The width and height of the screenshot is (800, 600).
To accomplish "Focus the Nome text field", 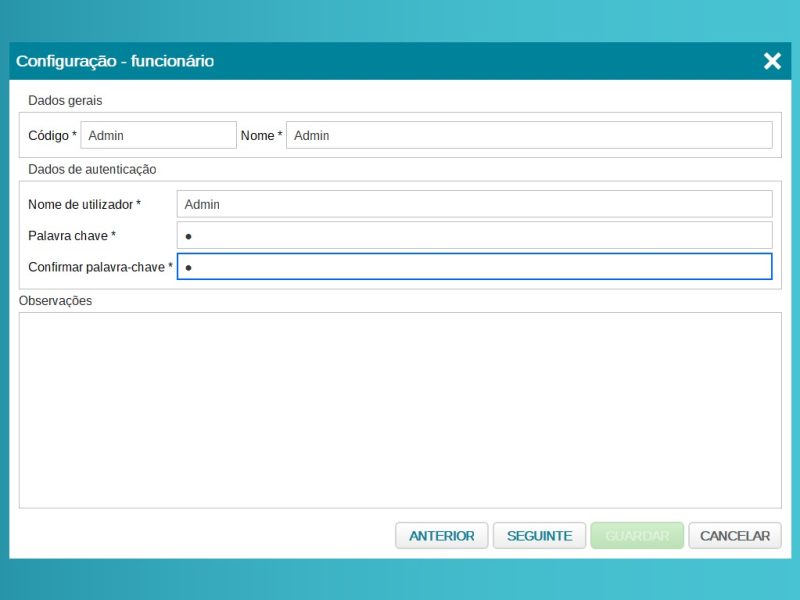I will tap(528, 135).
